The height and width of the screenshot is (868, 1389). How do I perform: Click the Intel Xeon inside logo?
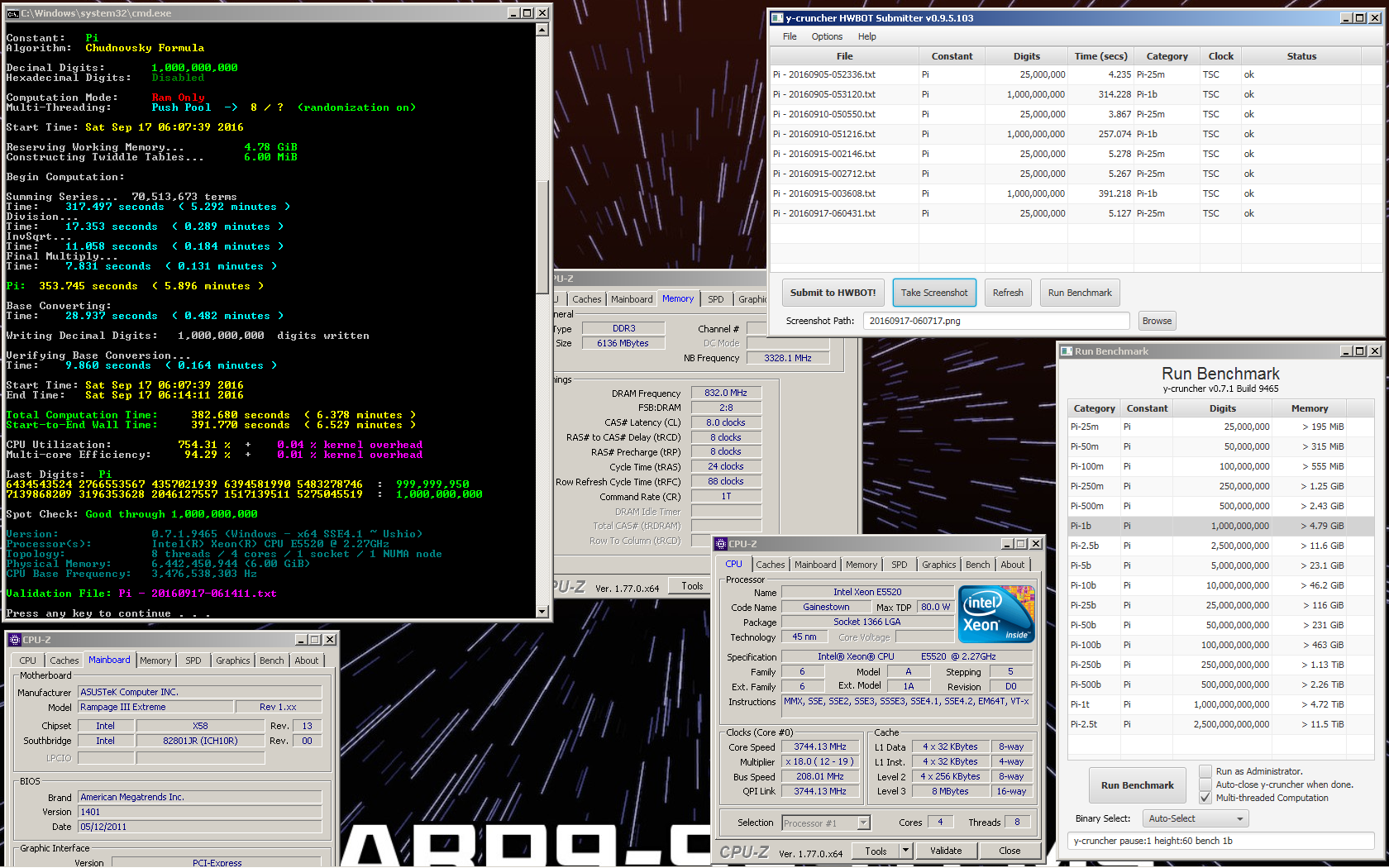pos(996,613)
